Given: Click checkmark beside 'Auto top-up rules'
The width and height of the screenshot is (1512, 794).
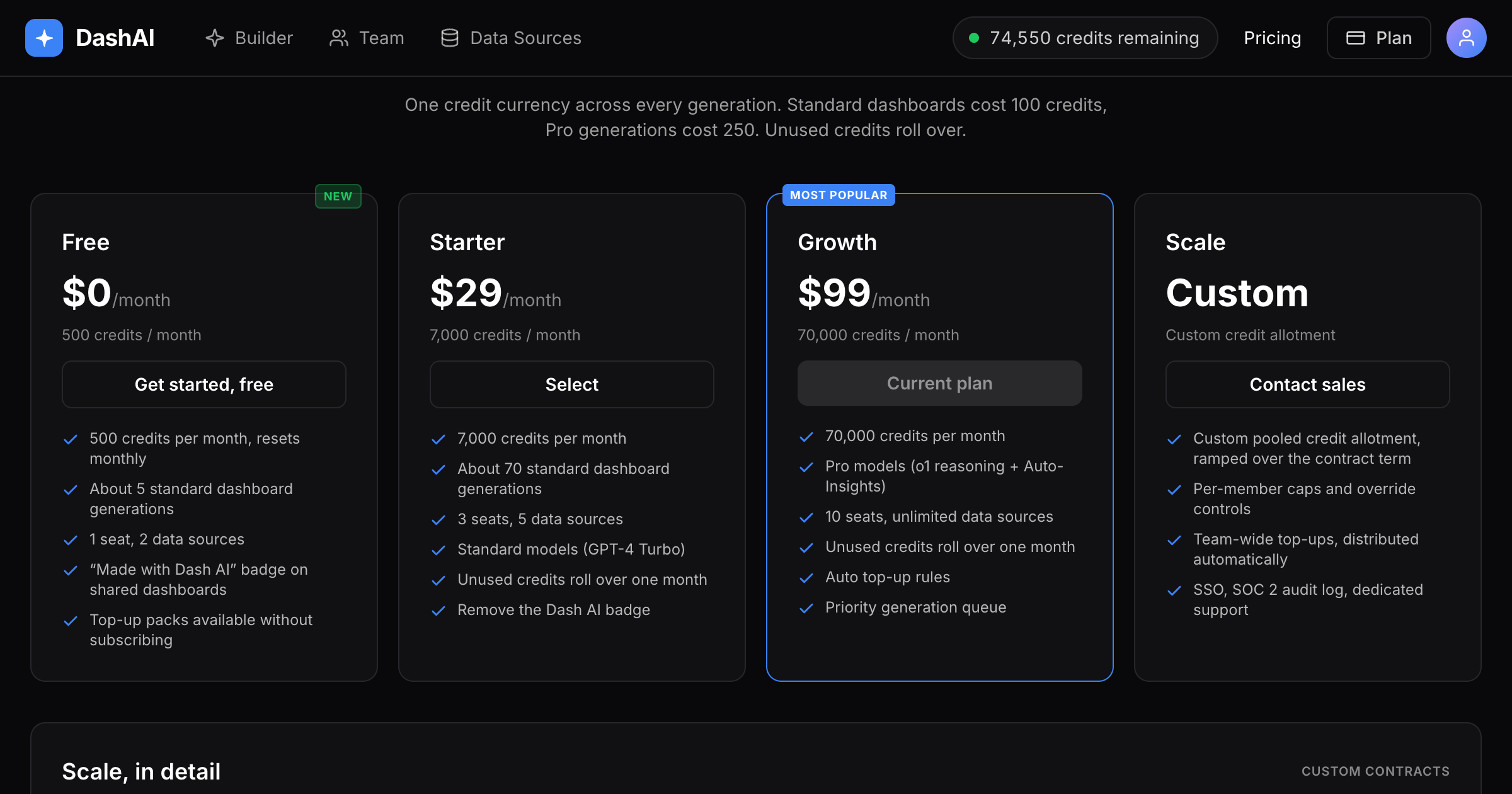Looking at the screenshot, I should [806, 578].
